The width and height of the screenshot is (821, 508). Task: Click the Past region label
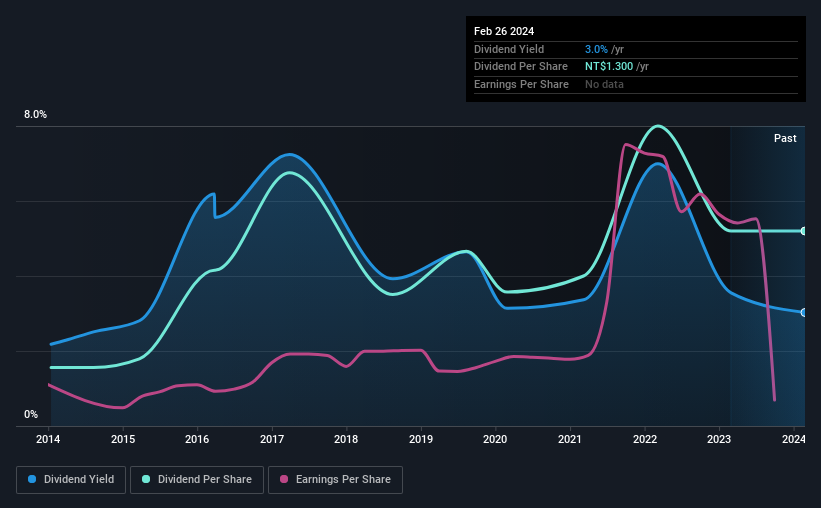(785, 138)
